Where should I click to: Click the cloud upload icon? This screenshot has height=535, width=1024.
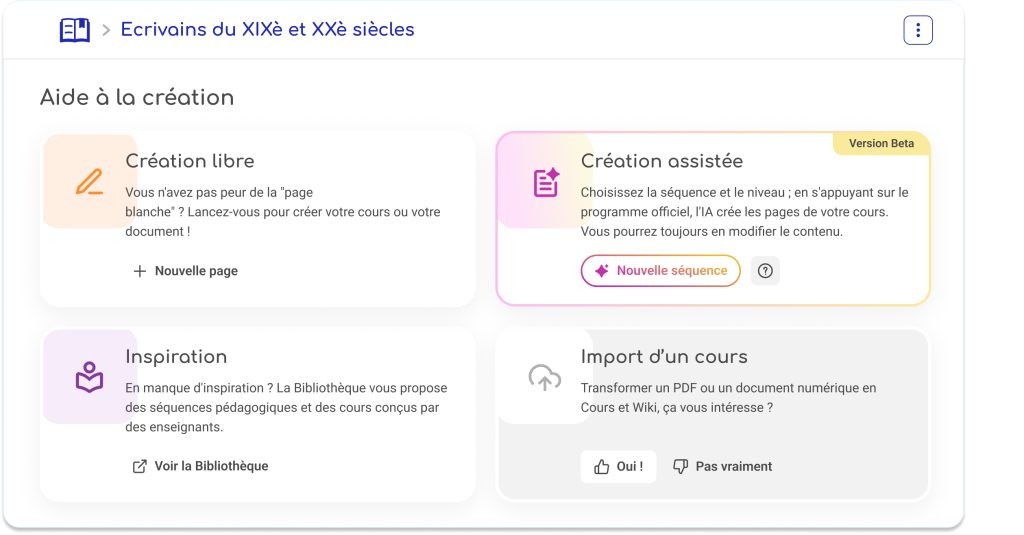click(x=544, y=378)
